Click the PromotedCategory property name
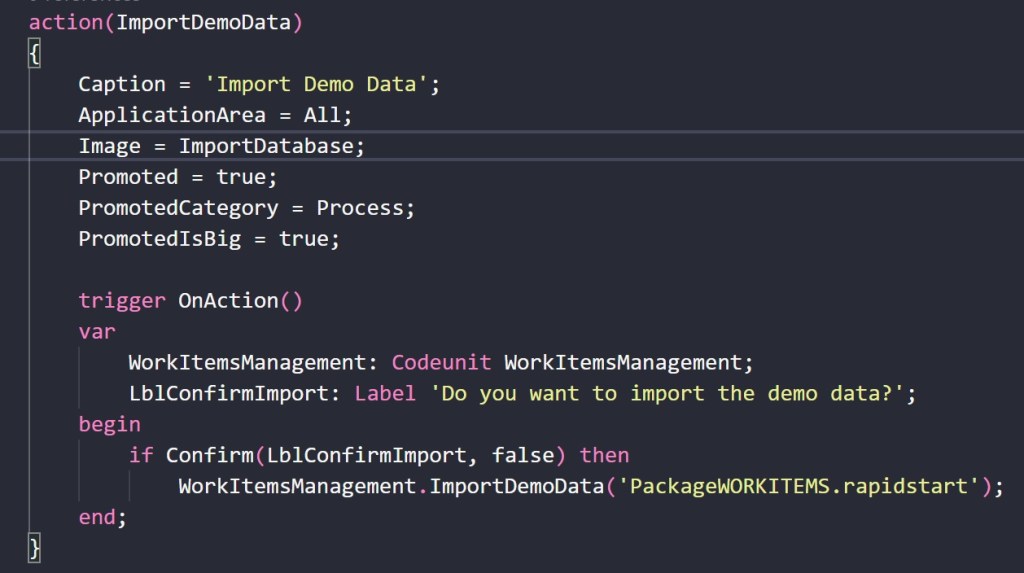 click(178, 208)
